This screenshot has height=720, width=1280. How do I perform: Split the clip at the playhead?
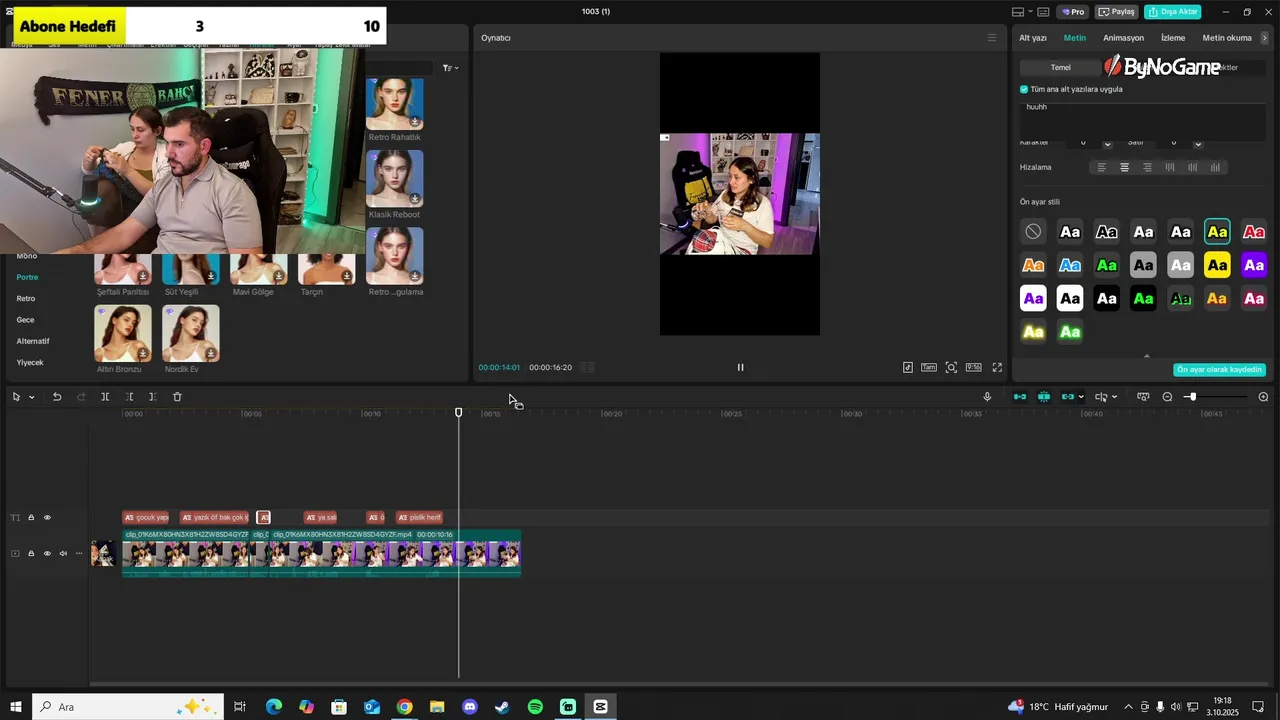tap(105, 397)
